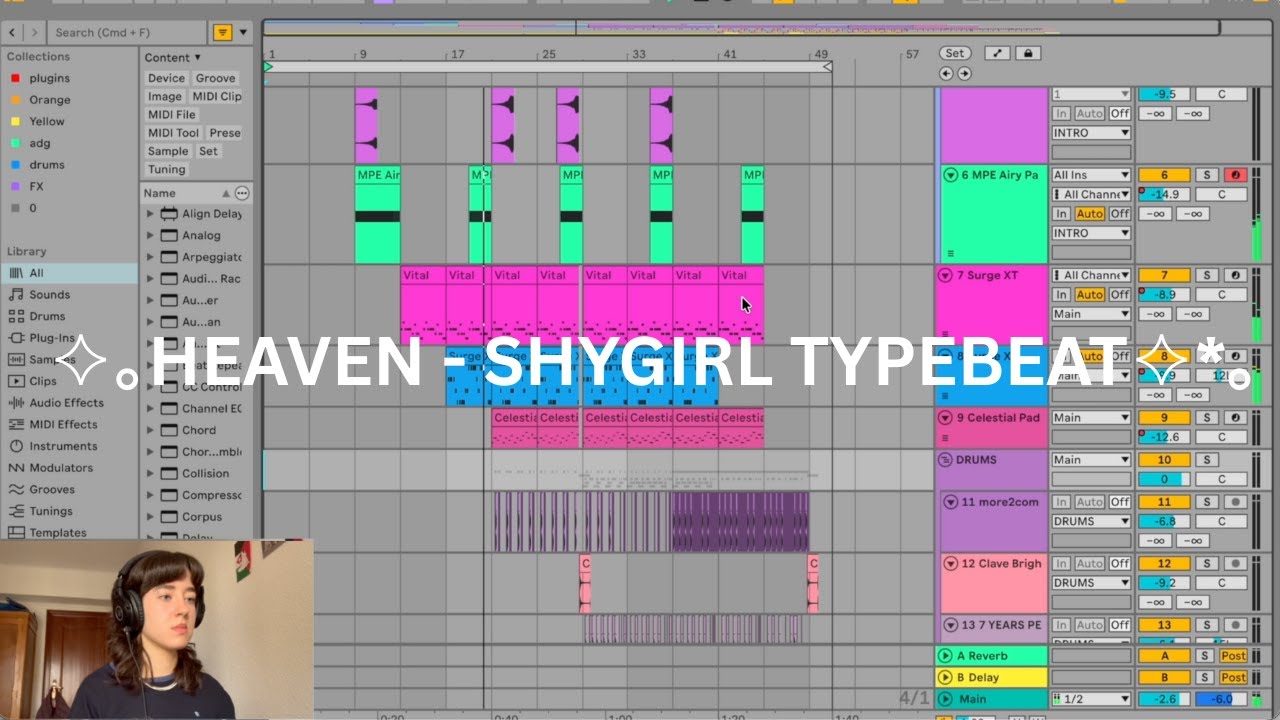Select the Orange collection
The image size is (1280, 720).
click(49, 100)
